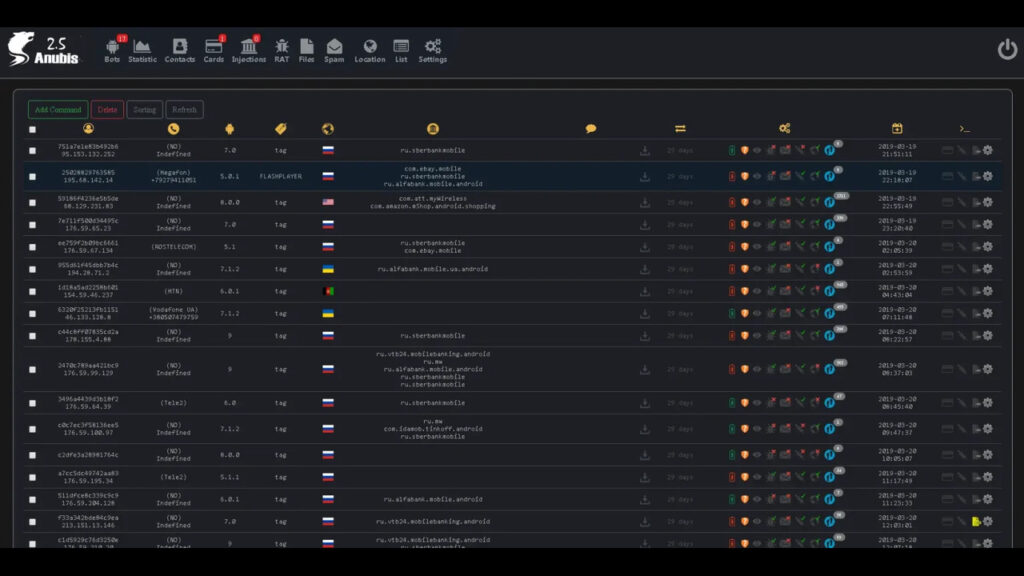The height and width of the screenshot is (576, 1024).
Task: Click the eye icon in 21:51:11 row
Action: pyautogui.click(x=758, y=150)
